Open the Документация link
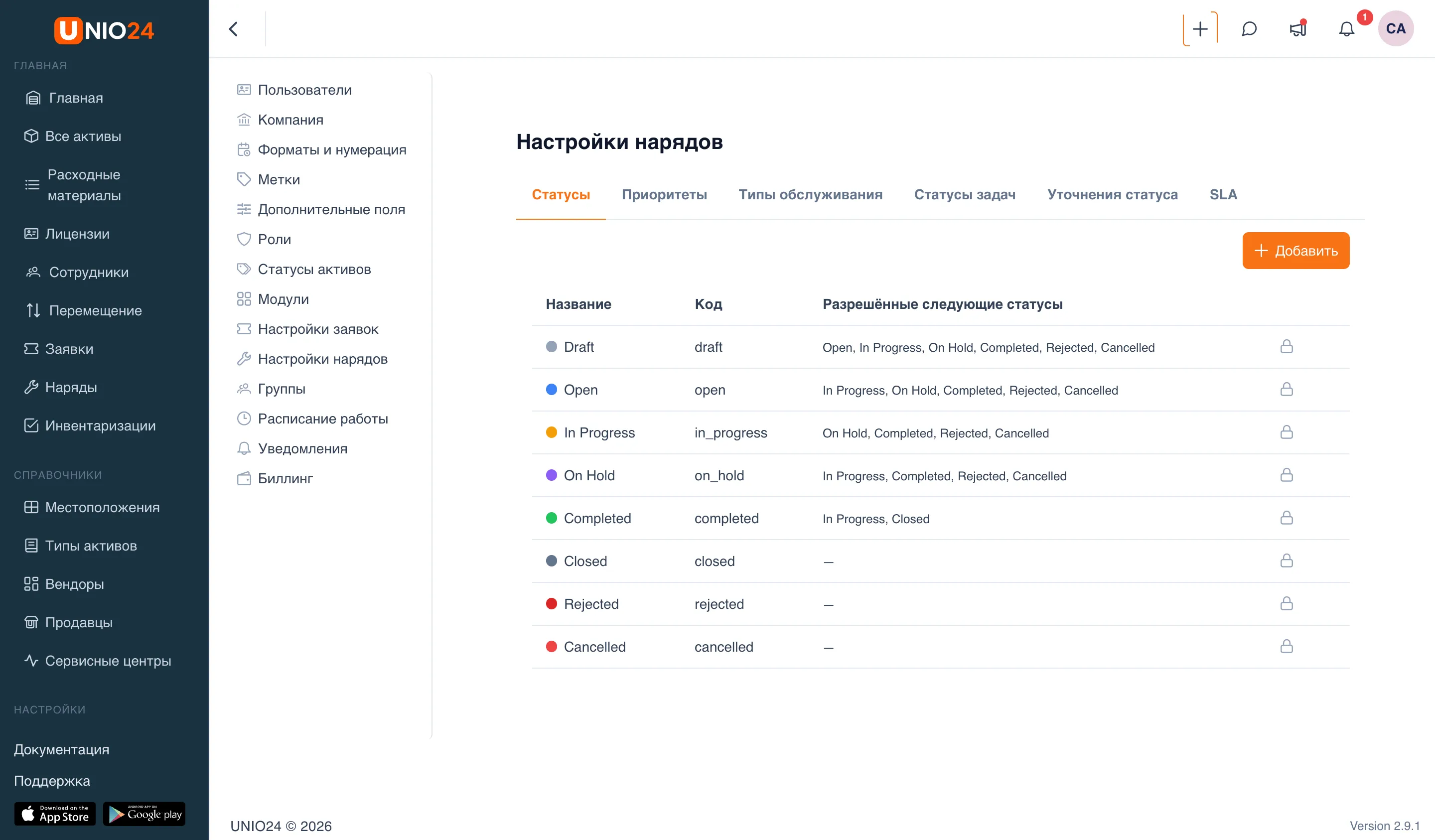This screenshot has height=840, width=1435. click(61, 749)
